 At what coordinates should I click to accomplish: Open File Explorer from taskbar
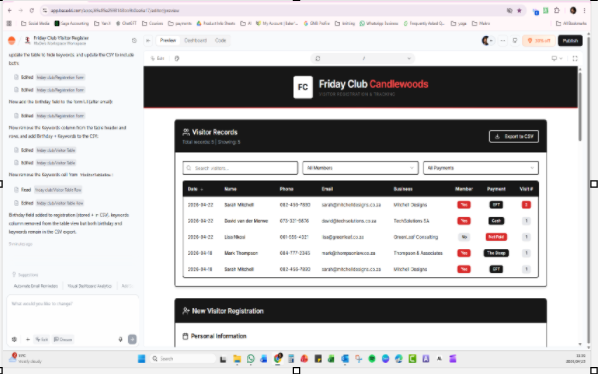(237, 359)
